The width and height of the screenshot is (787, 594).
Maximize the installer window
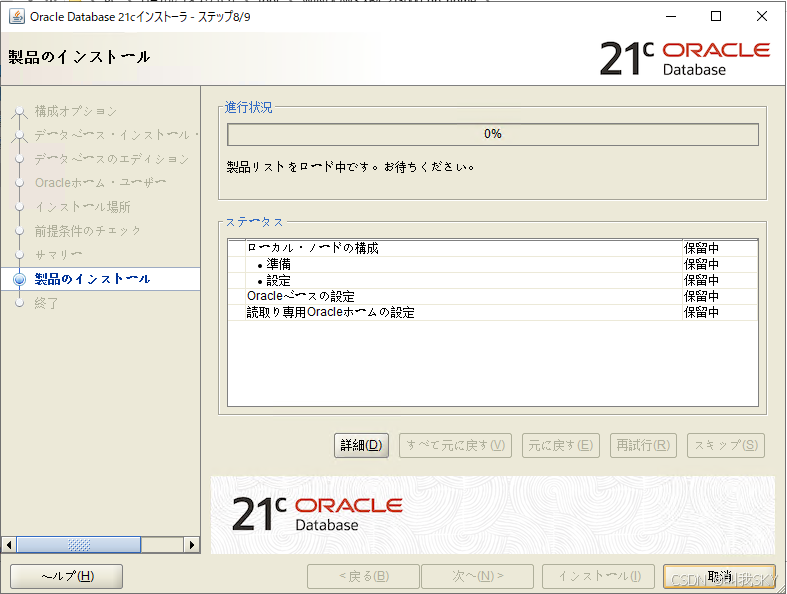(716, 17)
